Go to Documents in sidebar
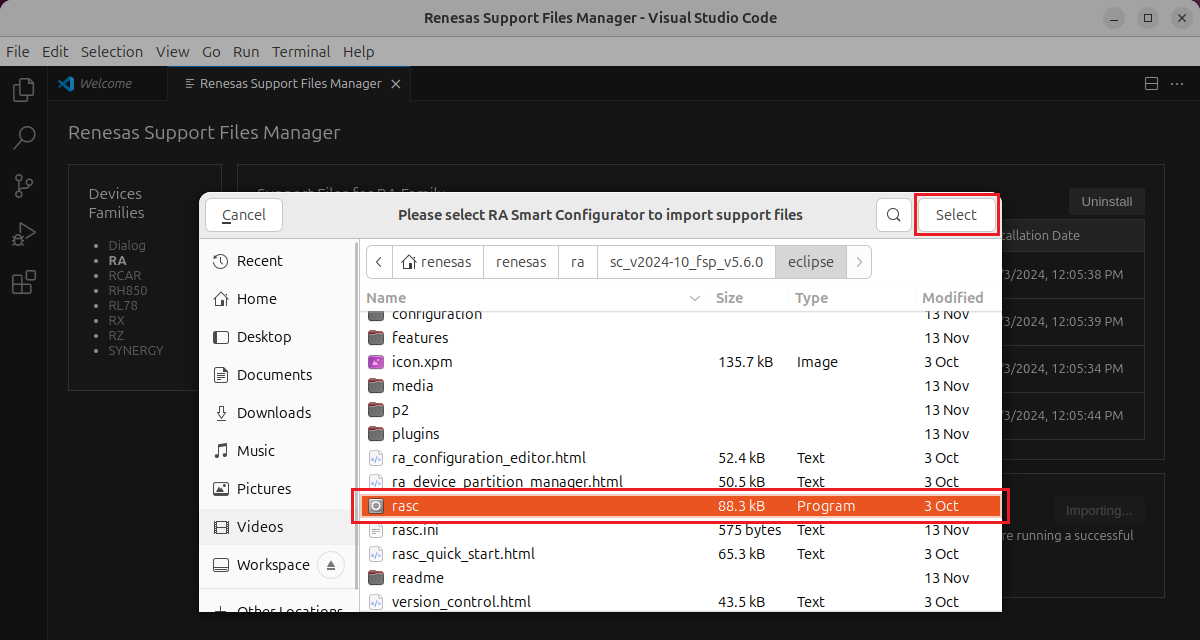The width and height of the screenshot is (1200, 640). click(279, 375)
